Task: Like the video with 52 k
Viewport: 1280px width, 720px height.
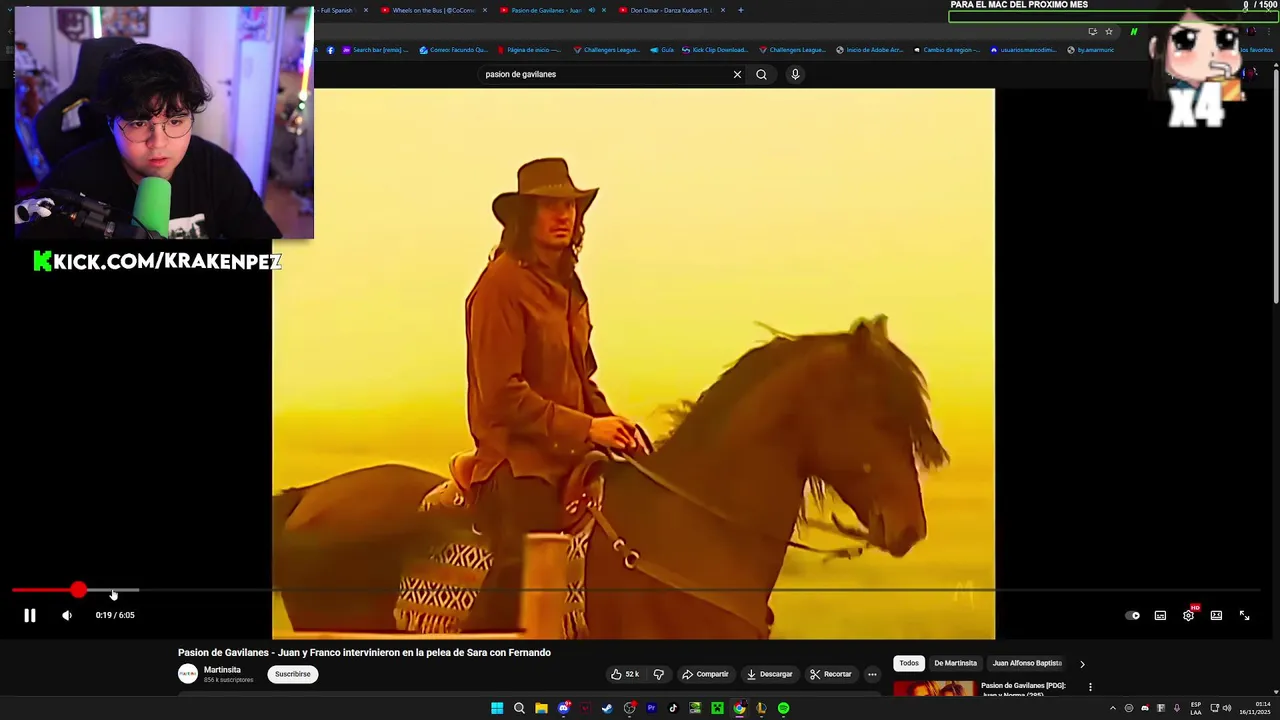Action: [624, 674]
